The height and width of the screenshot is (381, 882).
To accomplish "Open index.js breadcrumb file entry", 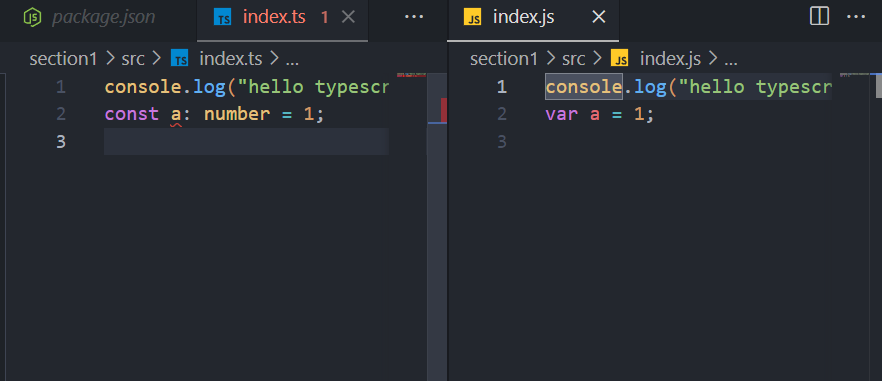I will [x=670, y=59].
